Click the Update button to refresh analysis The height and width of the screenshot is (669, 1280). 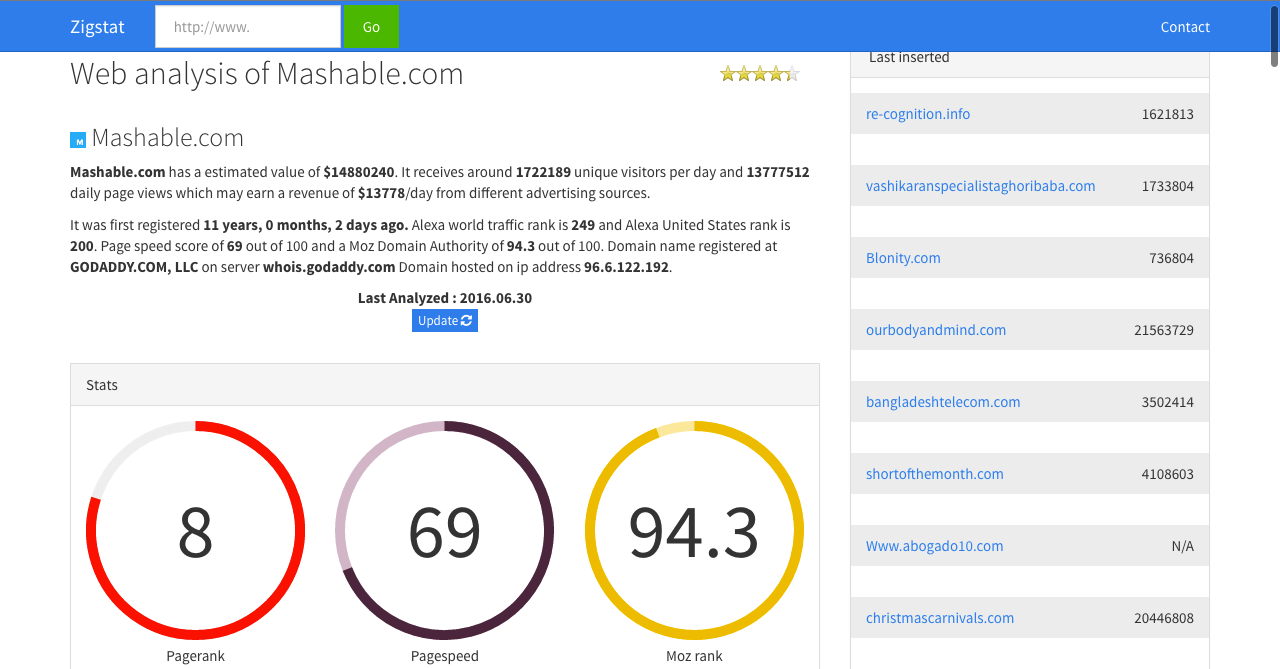(x=444, y=320)
